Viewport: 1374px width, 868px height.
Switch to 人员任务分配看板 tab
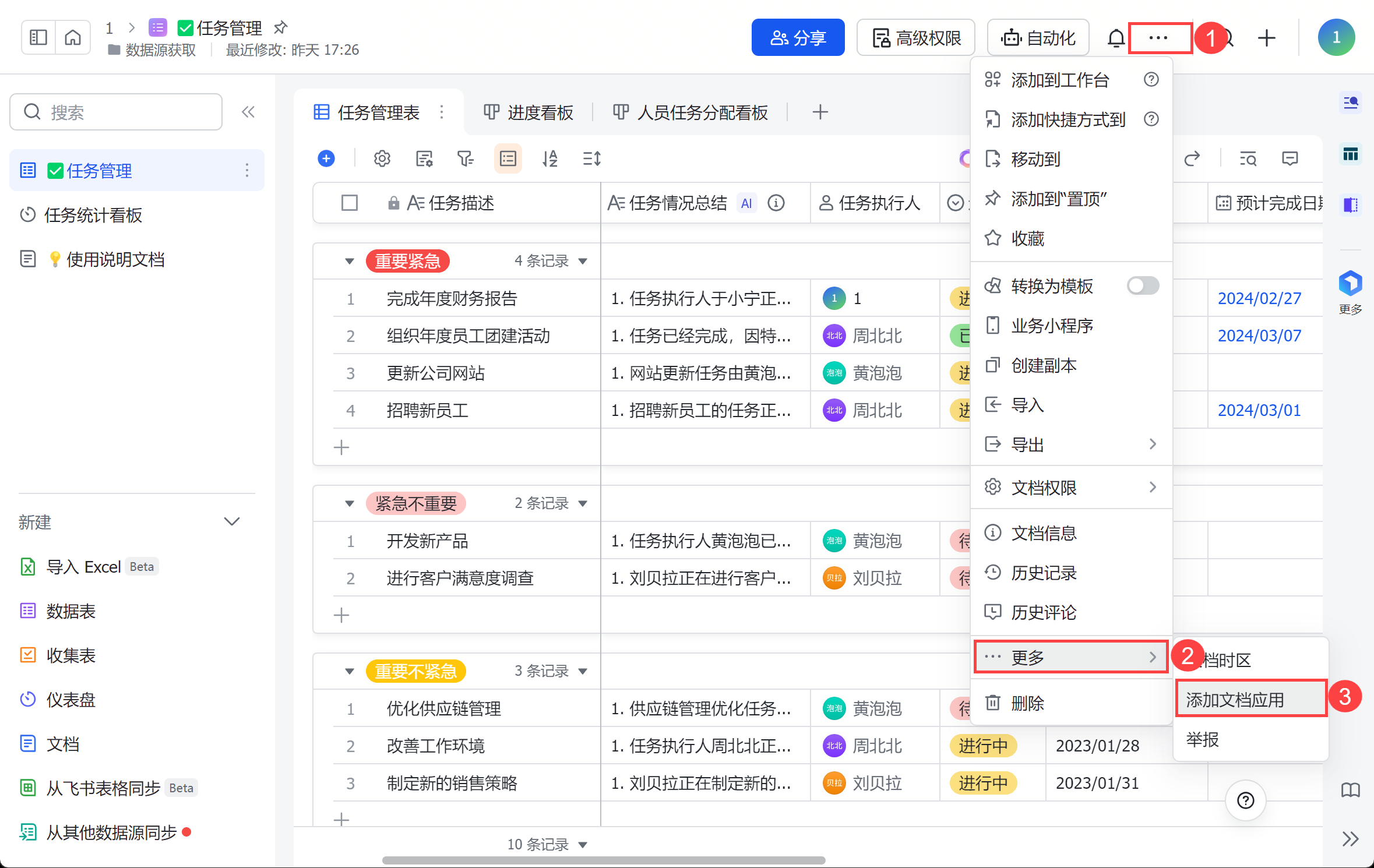point(690,112)
